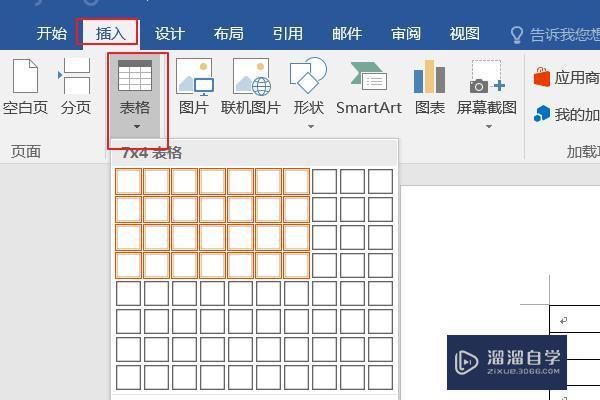Expand the 表格 dropdown arrow
Viewport: 600px width, 400px height.
137,126
